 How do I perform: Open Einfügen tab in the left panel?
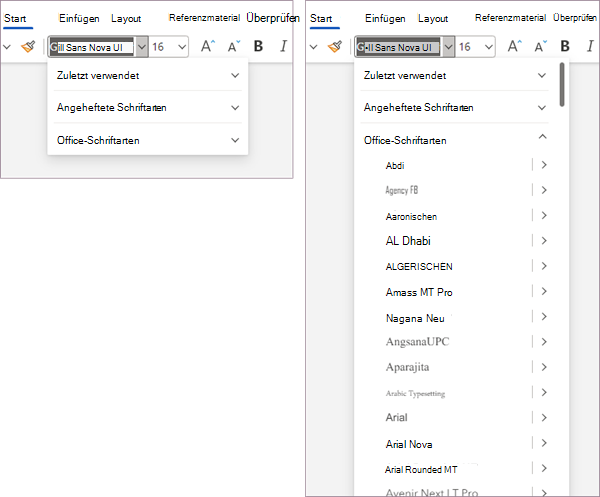(x=79, y=18)
